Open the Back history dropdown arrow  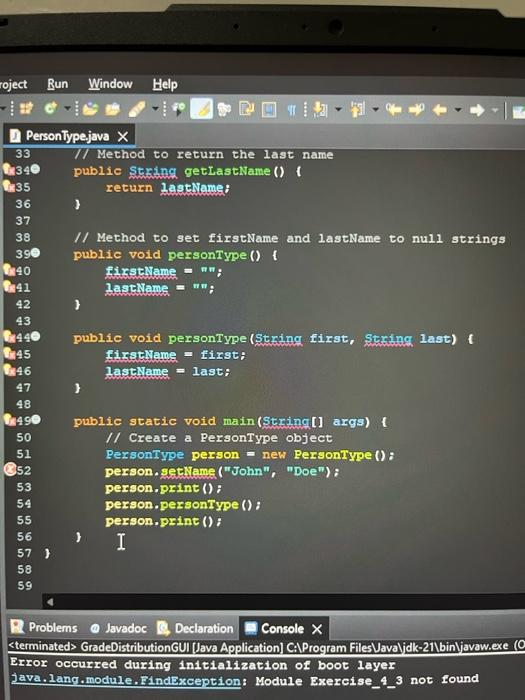pos(458,110)
